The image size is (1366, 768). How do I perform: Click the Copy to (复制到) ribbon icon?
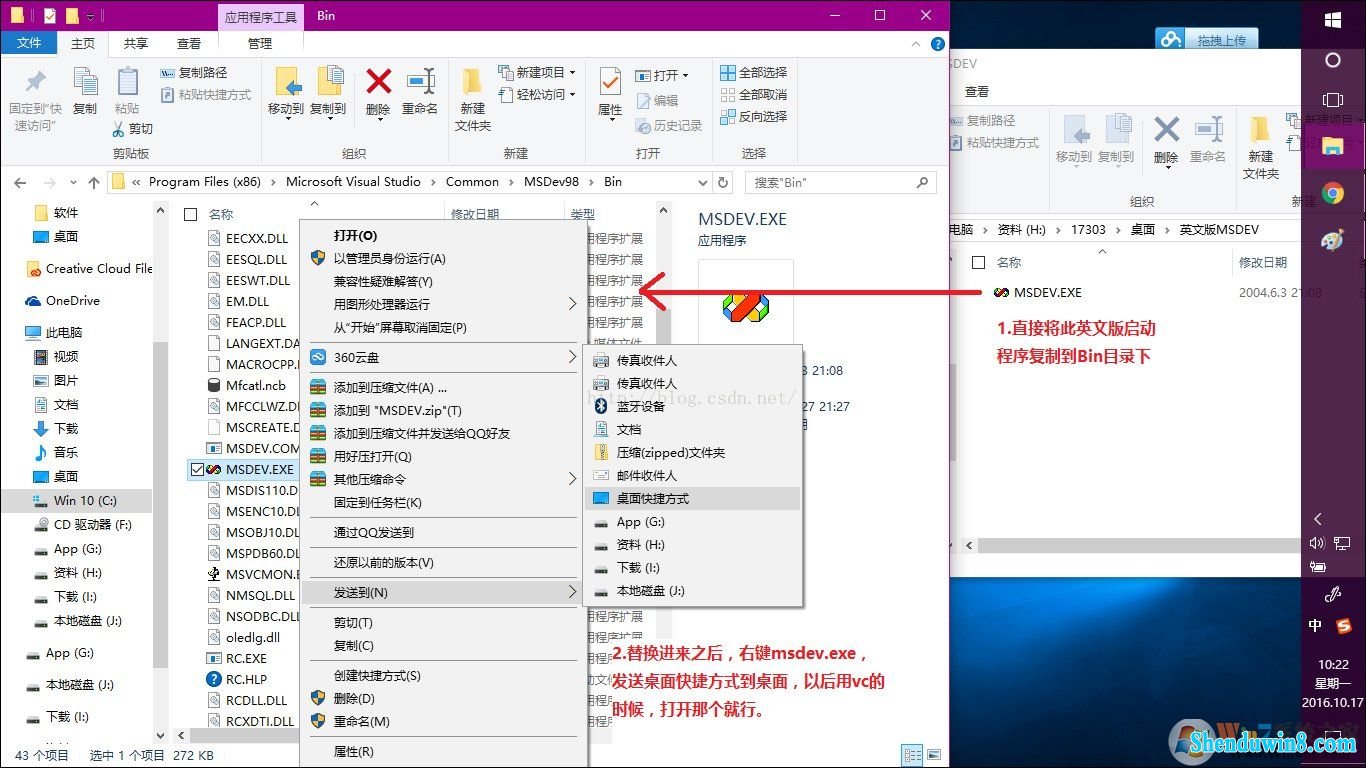point(328,81)
